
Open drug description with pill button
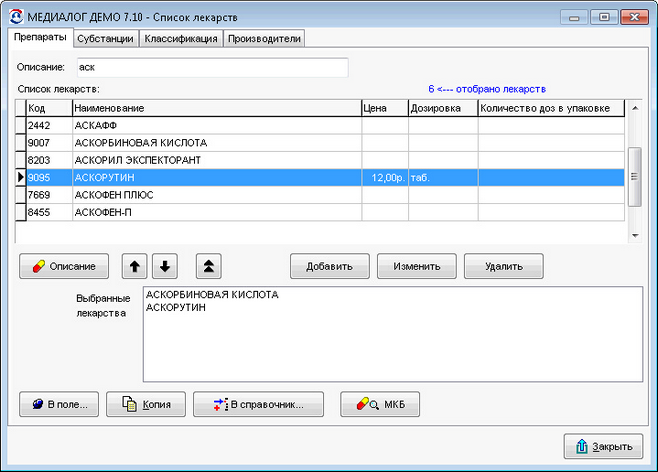point(65,266)
